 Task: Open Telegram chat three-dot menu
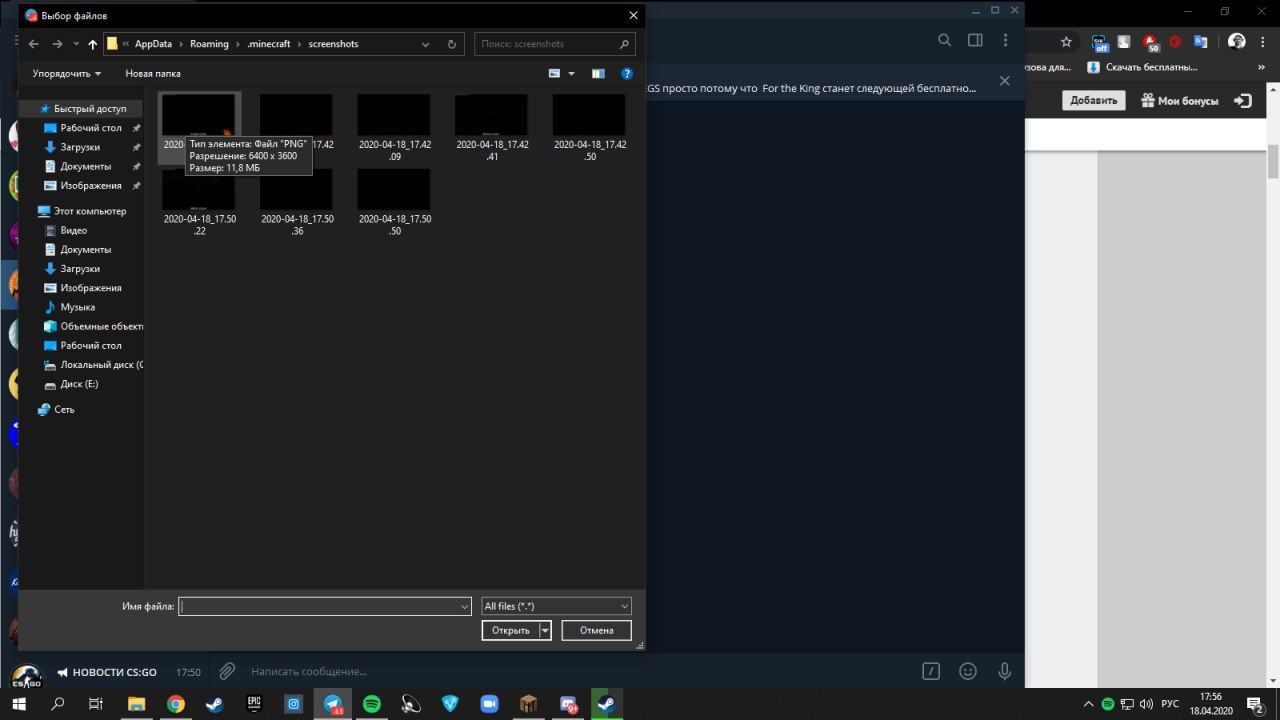point(1005,40)
